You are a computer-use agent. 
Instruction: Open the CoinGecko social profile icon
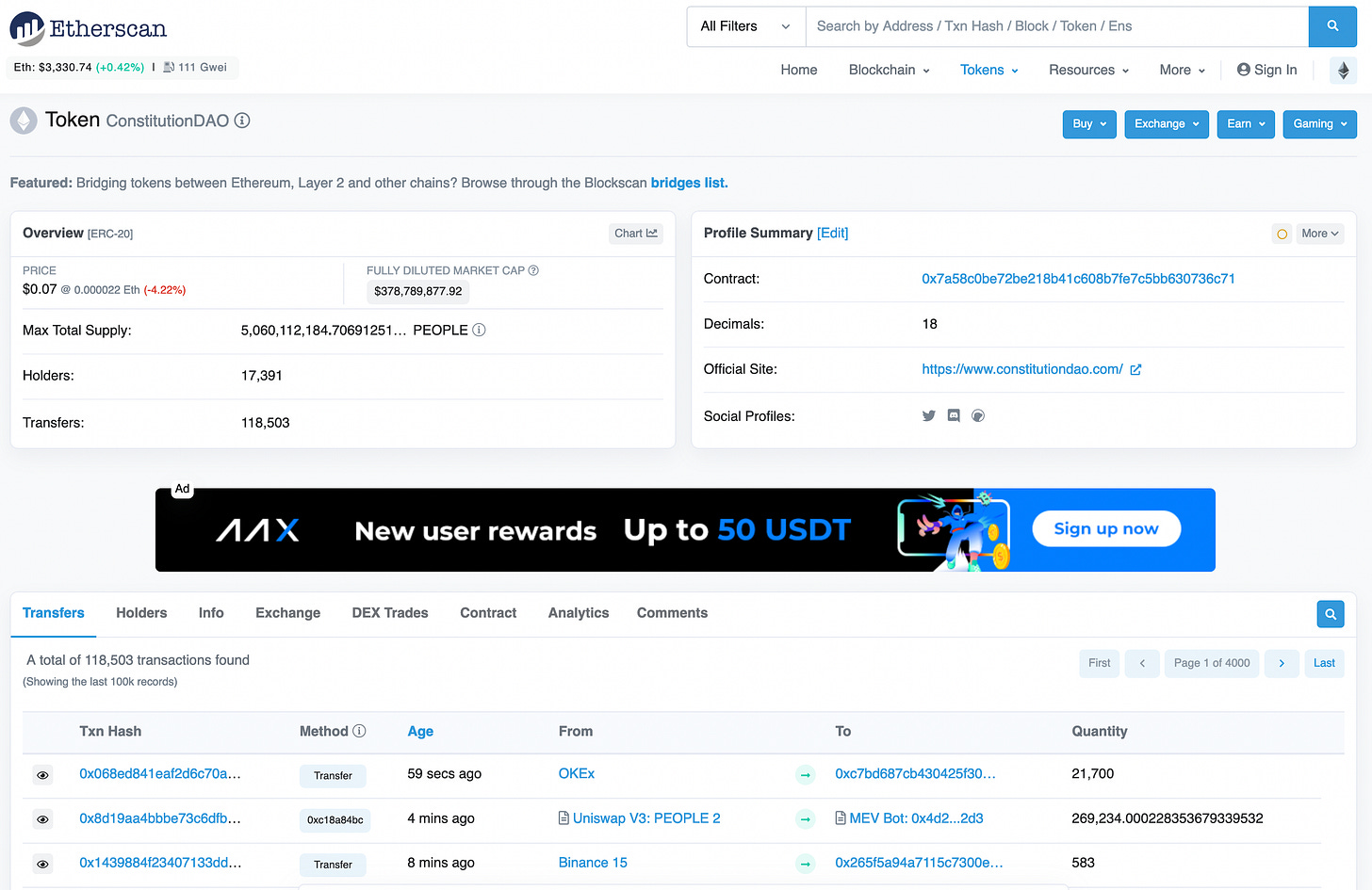[x=978, y=415]
